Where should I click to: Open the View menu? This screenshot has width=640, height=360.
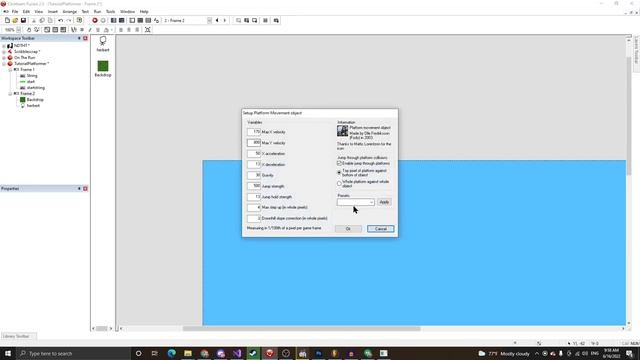(x=38, y=12)
